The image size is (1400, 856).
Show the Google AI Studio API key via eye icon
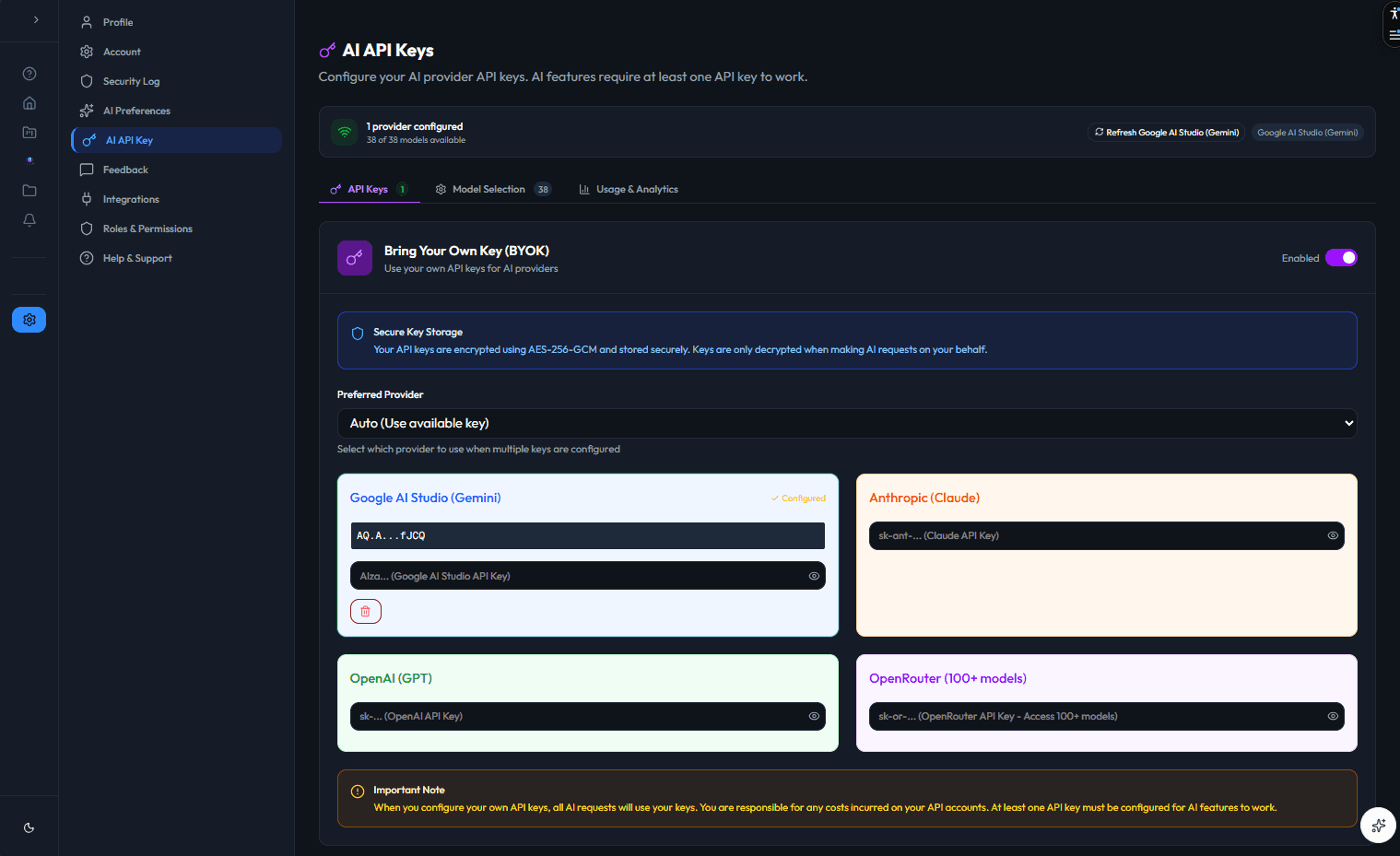[814, 576]
